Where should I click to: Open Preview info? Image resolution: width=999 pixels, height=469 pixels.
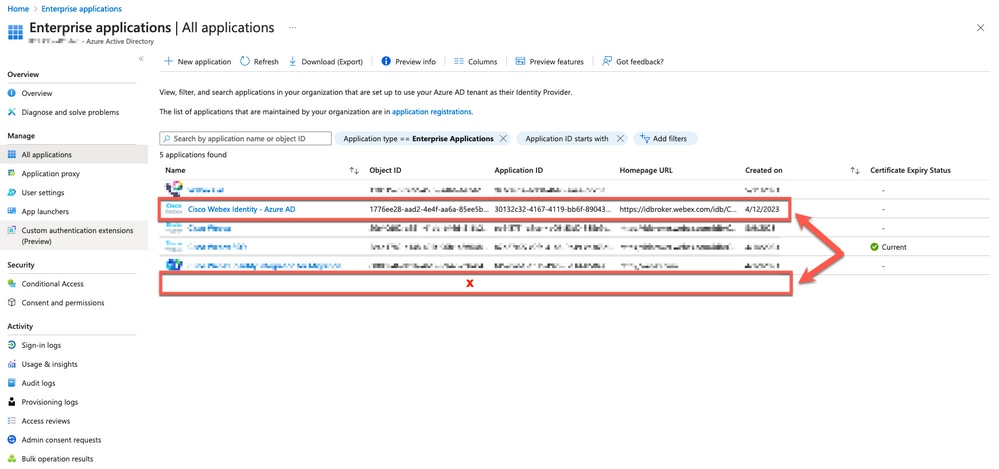pos(408,62)
